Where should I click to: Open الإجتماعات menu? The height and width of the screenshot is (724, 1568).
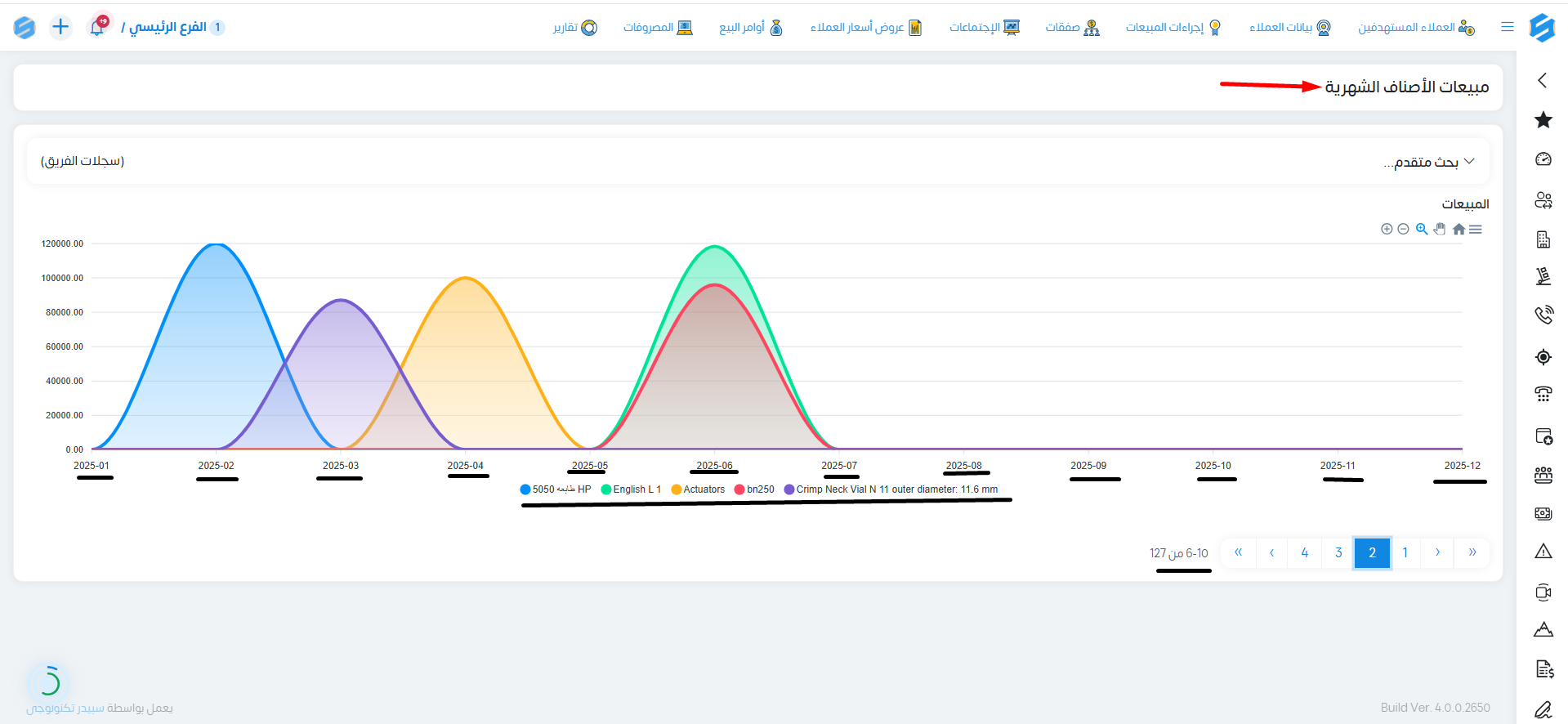984,27
